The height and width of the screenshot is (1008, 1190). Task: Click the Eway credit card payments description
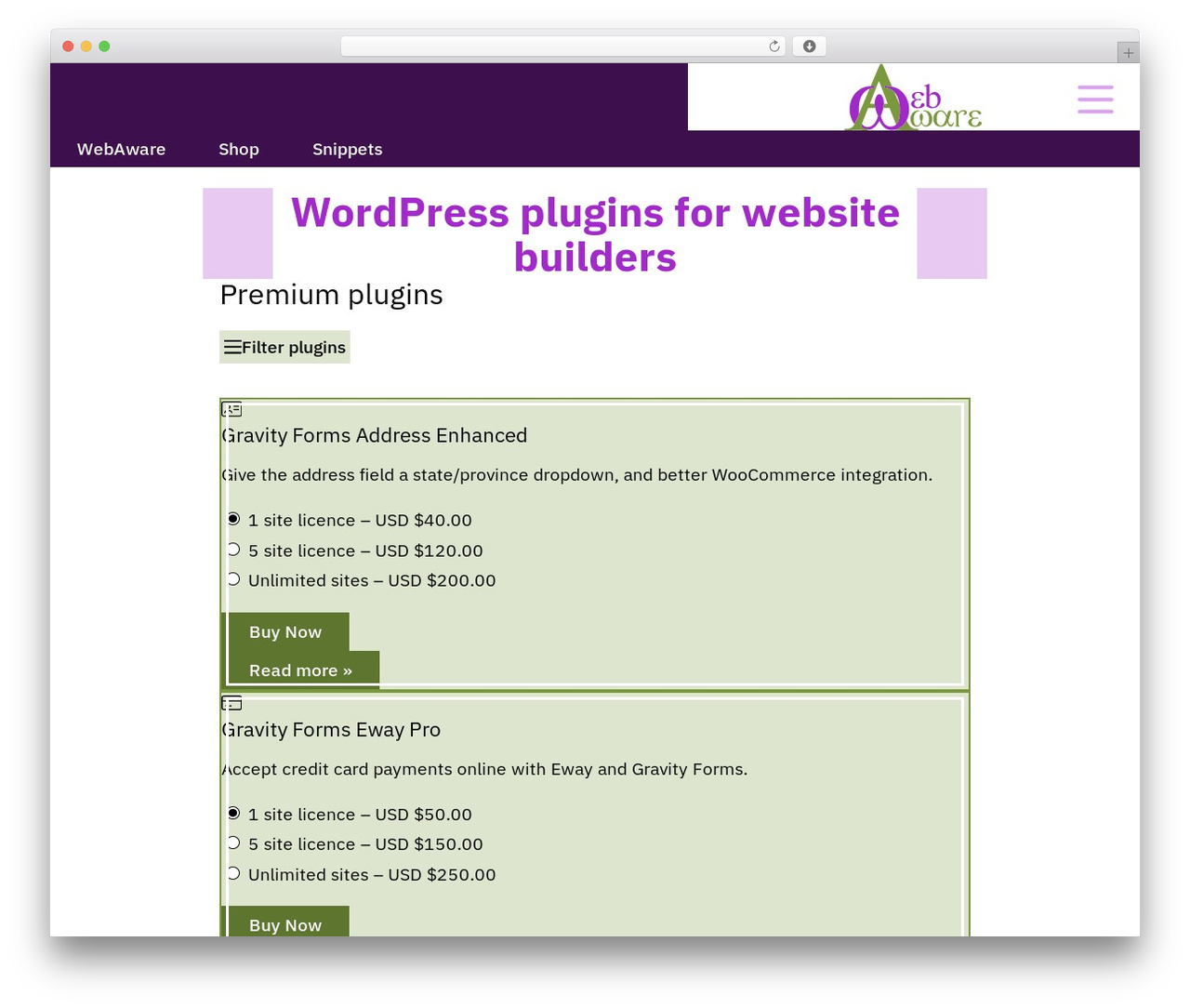point(484,769)
